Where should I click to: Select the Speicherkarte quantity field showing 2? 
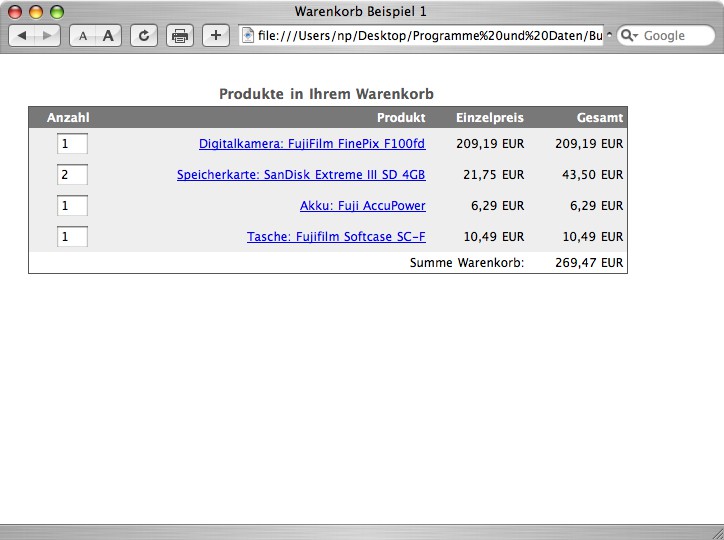(72, 175)
